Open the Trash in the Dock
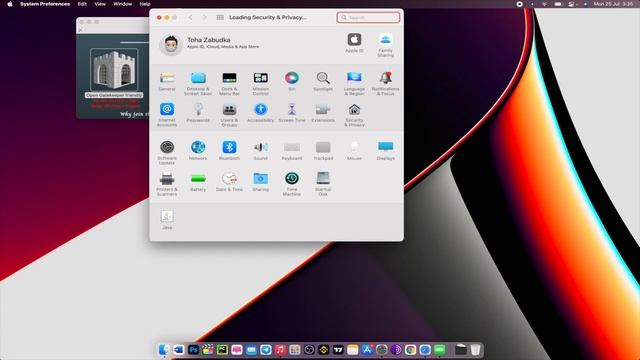 point(475,350)
